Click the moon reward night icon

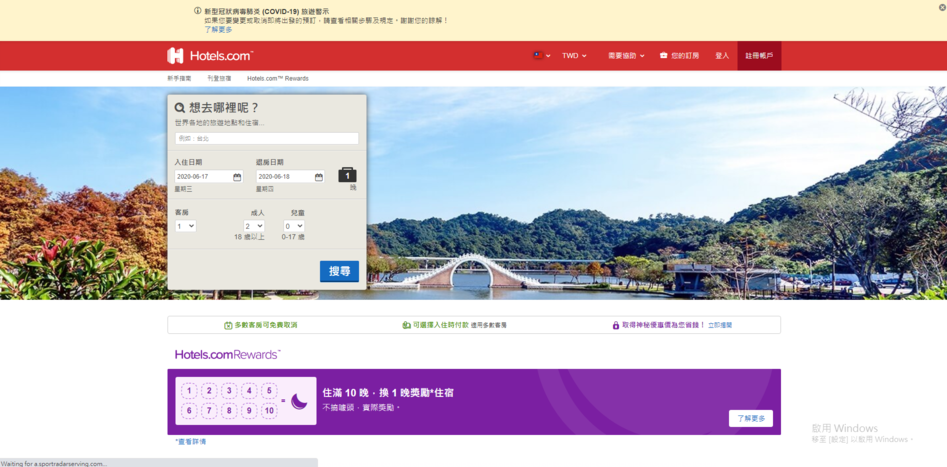coord(300,401)
